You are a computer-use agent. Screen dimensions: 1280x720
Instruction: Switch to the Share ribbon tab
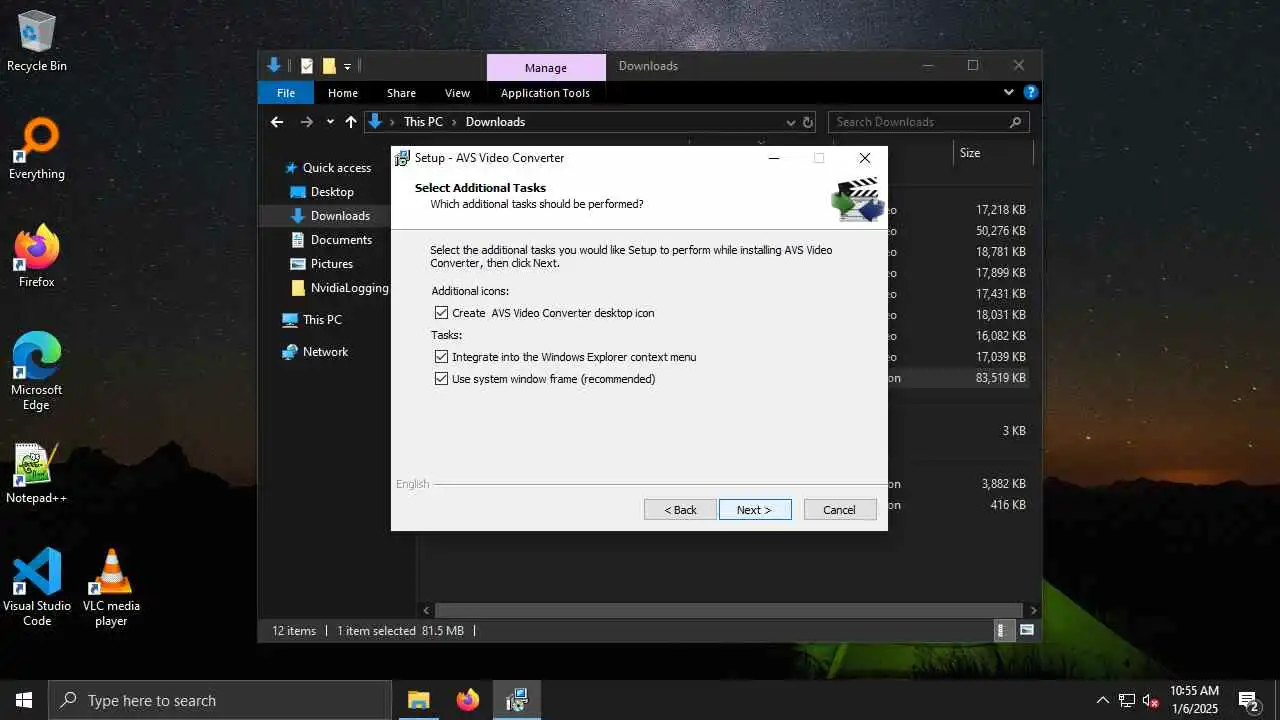(401, 93)
